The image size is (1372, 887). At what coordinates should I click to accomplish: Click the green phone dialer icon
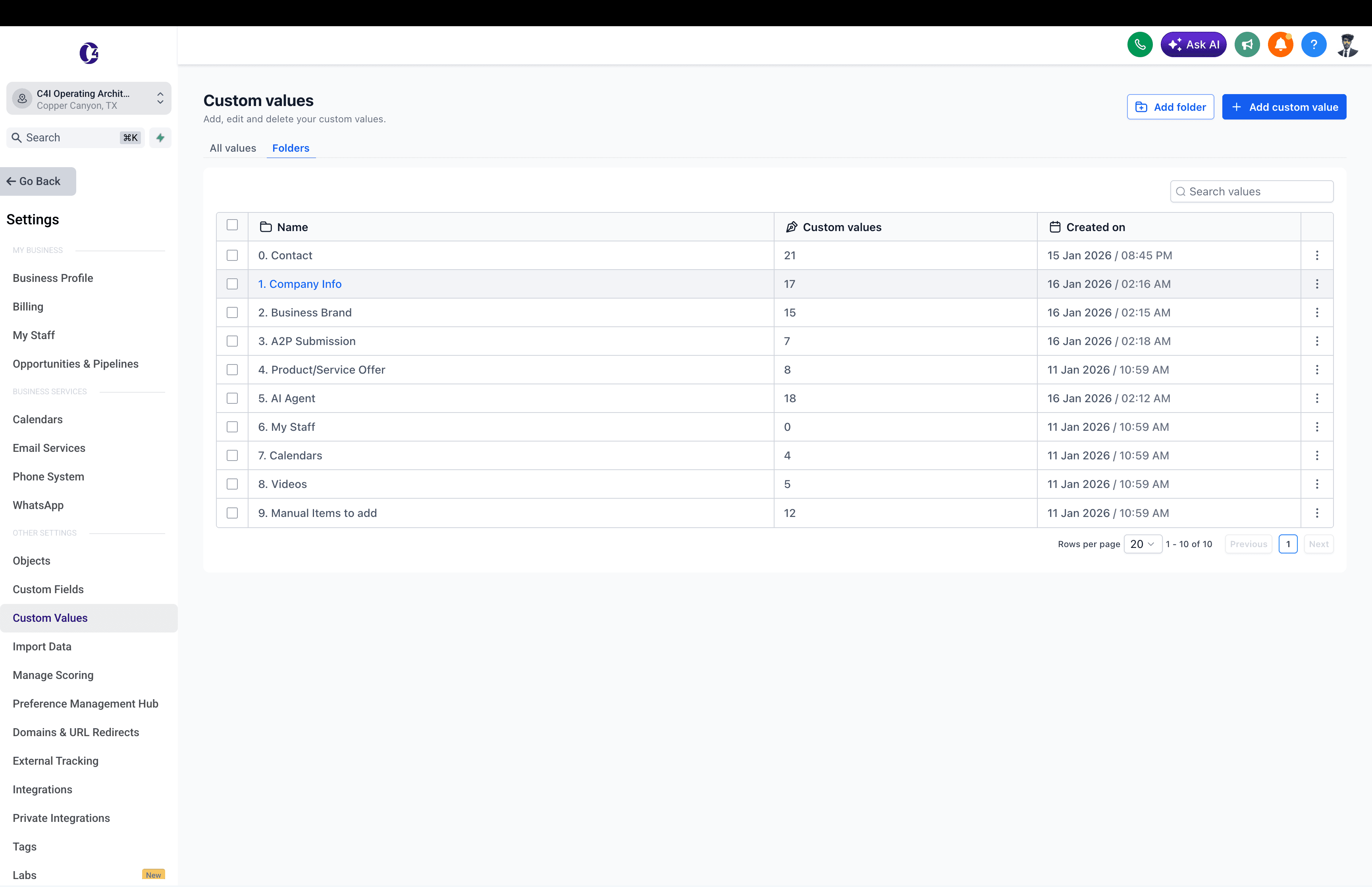[1139, 44]
